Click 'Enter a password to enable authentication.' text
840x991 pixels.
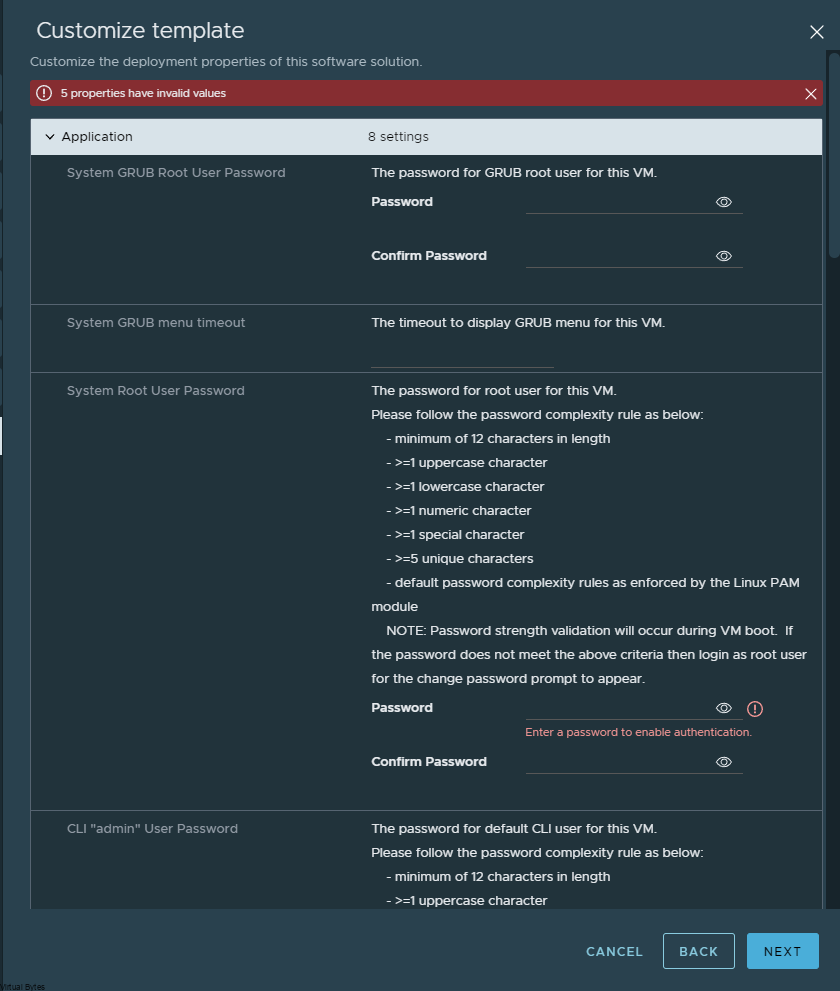click(638, 732)
